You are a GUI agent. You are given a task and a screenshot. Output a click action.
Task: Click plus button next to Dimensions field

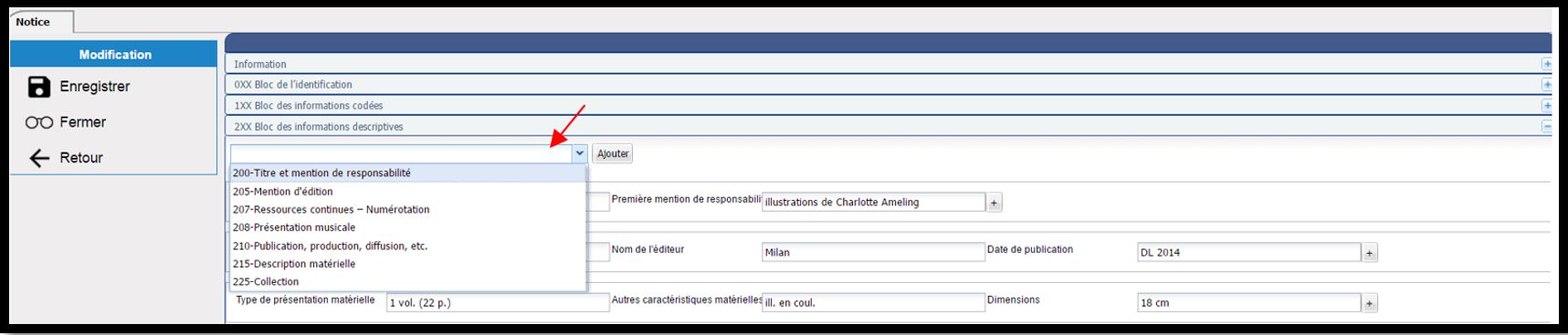pyautogui.click(x=1370, y=303)
